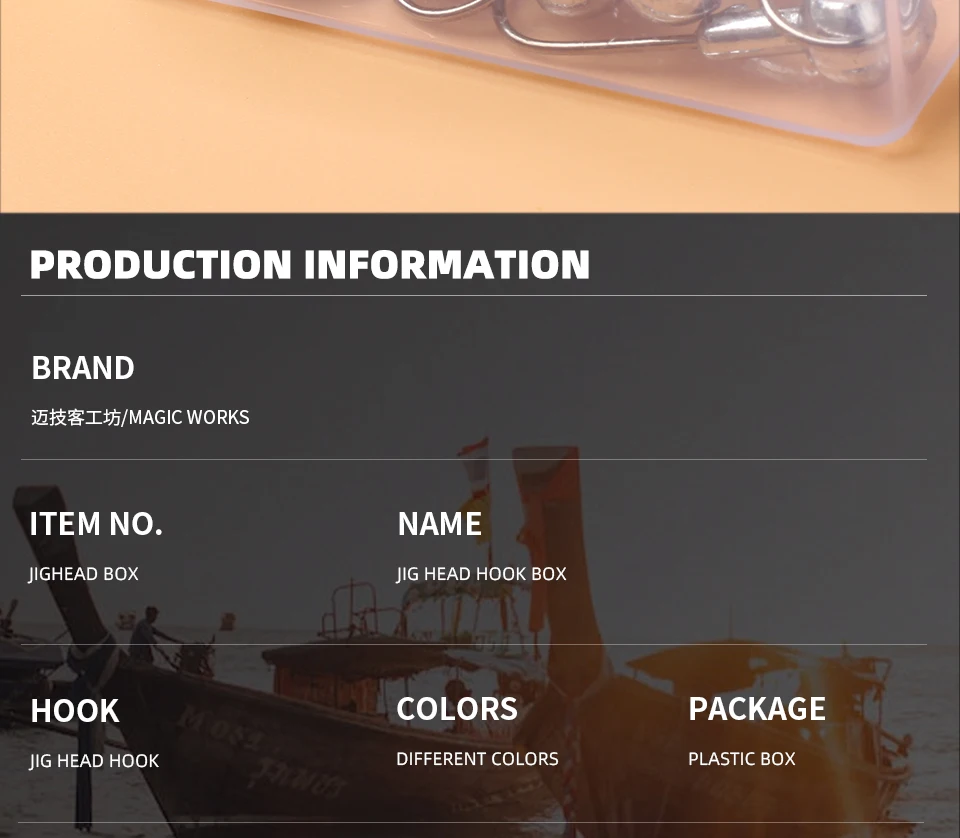Click the PLASTIC BOX text

coord(742,759)
